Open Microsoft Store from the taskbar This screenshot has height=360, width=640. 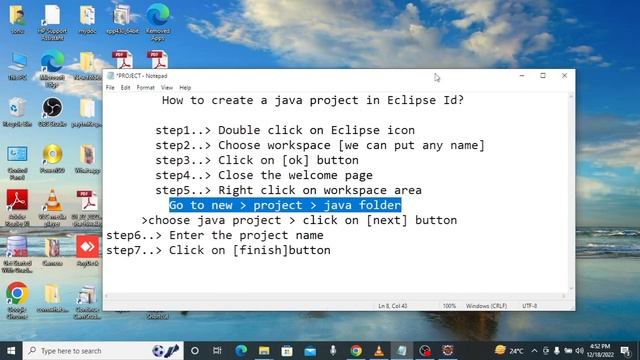pyautogui.click(x=287, y=351)
